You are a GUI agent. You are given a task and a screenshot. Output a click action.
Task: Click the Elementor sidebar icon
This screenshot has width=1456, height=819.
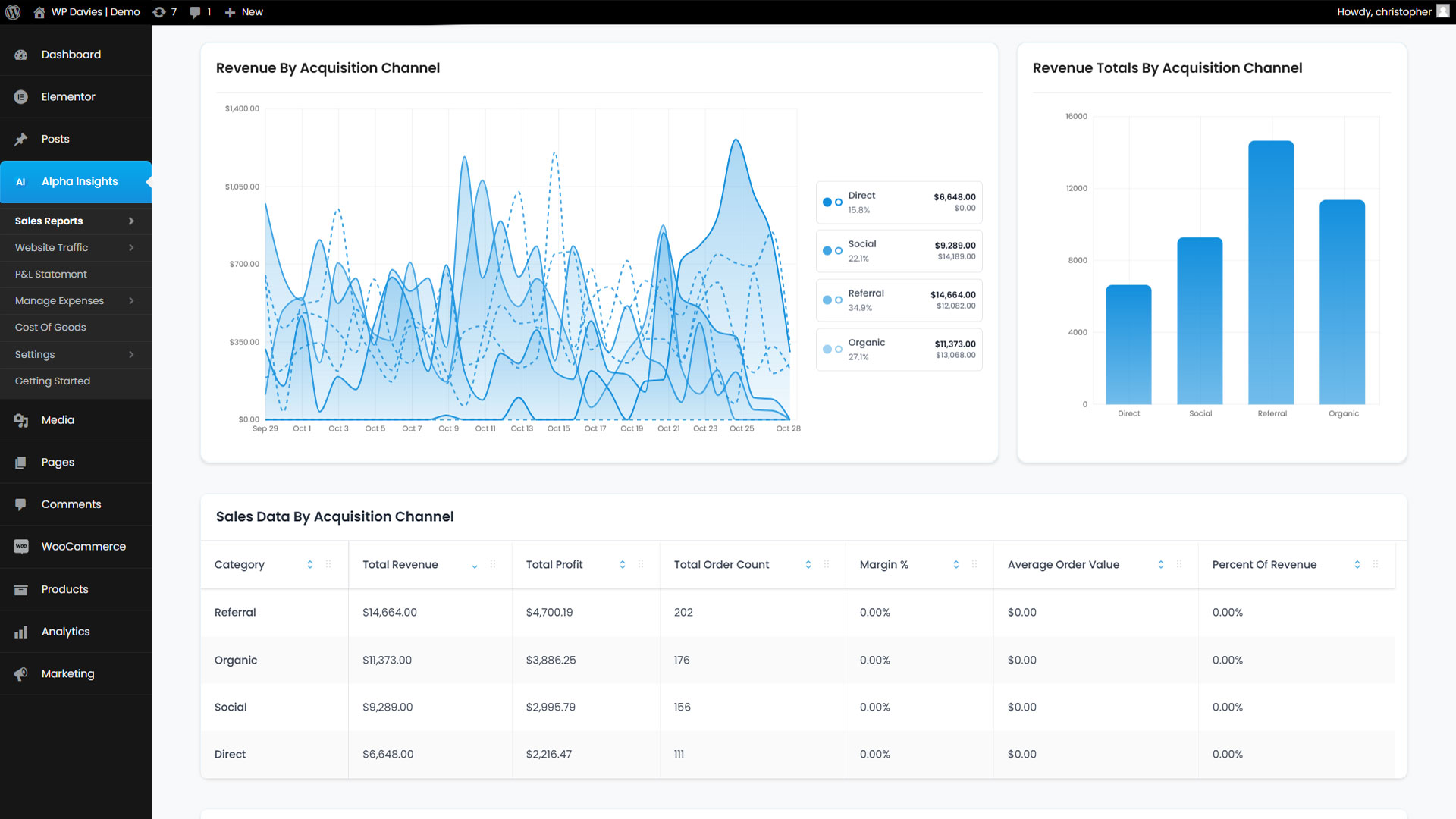(x=20, y=97)
